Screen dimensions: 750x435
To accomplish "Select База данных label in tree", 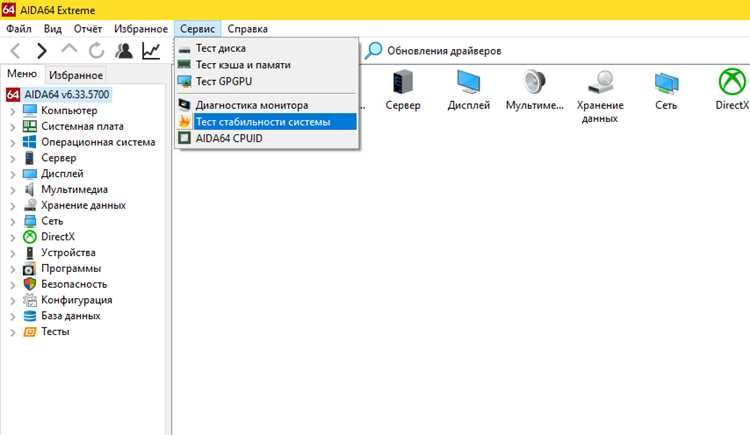I will 71,316.
